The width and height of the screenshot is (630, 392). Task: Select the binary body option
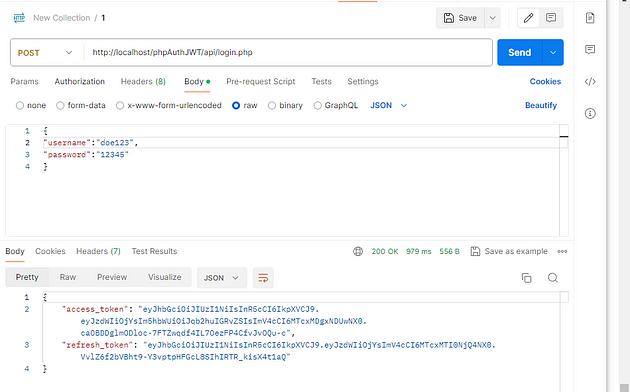coord(272,106)
